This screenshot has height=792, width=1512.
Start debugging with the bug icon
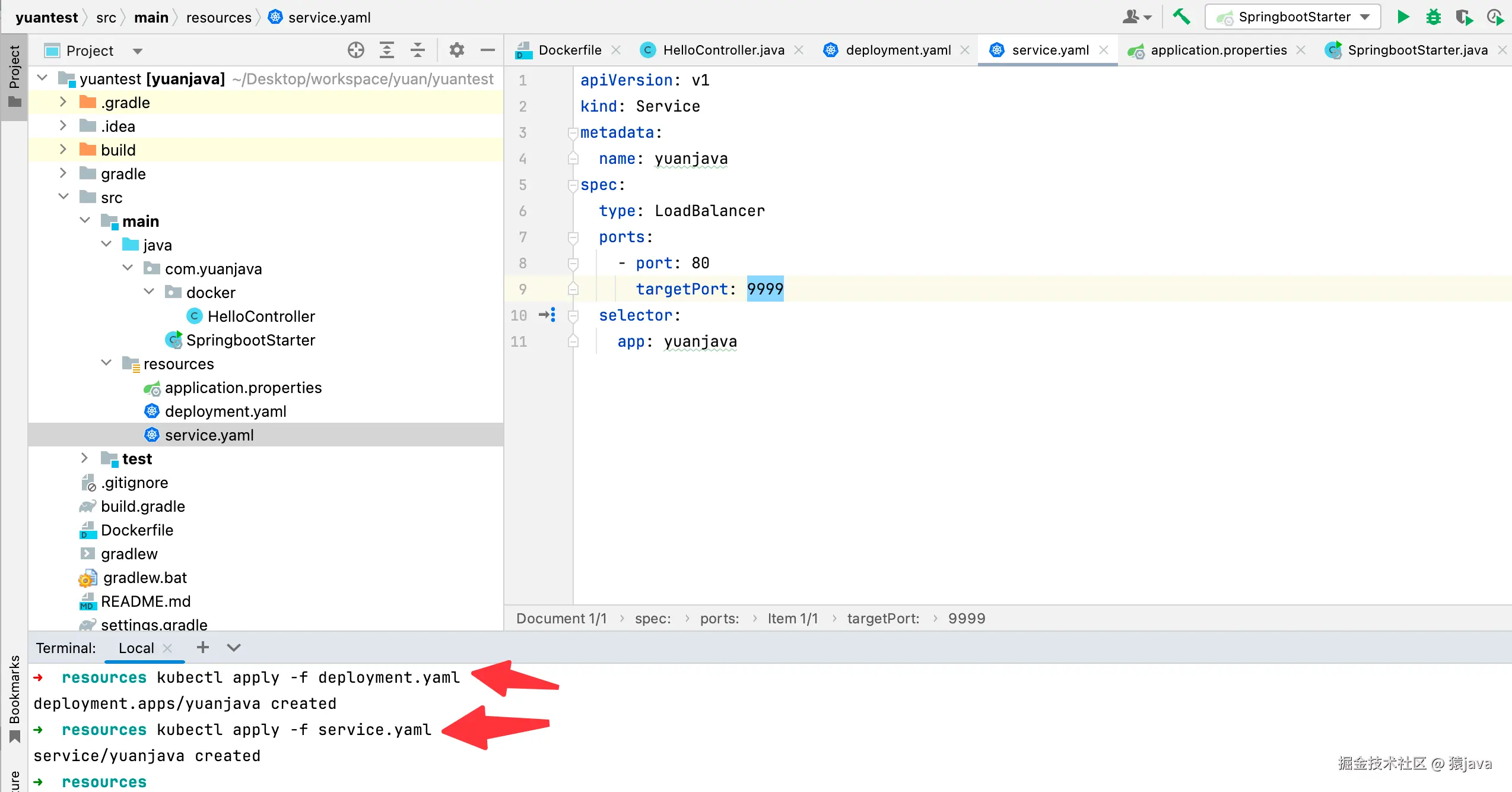1433,17
